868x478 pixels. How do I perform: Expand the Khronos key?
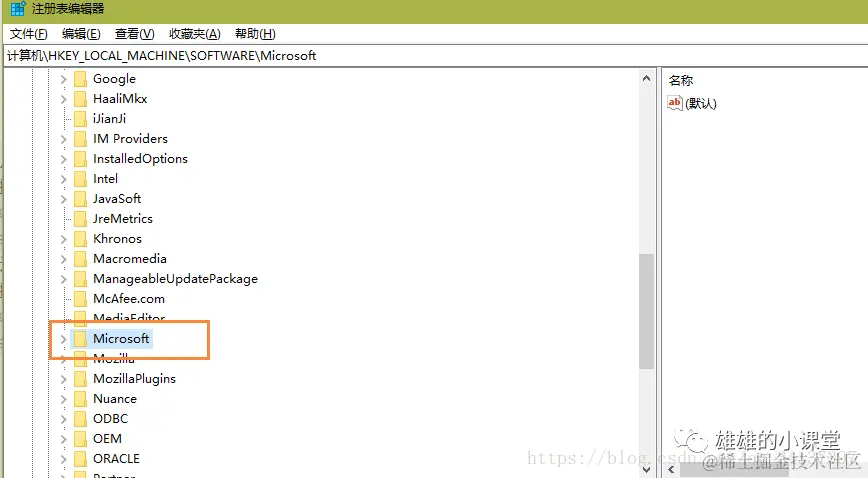tap(63, 239)
